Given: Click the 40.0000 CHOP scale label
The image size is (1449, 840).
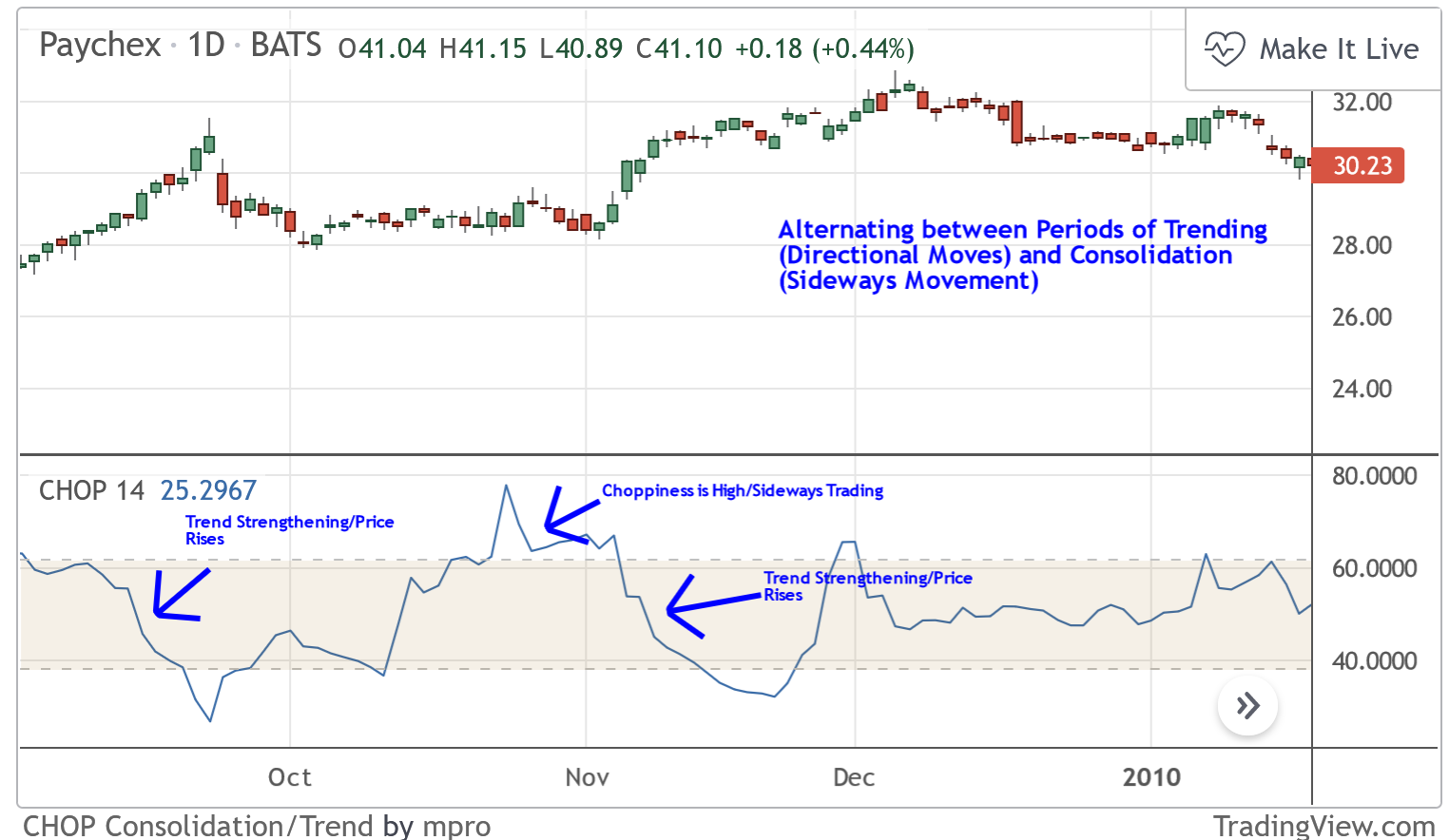Looking at the screenshot, I should (1375, 660).
